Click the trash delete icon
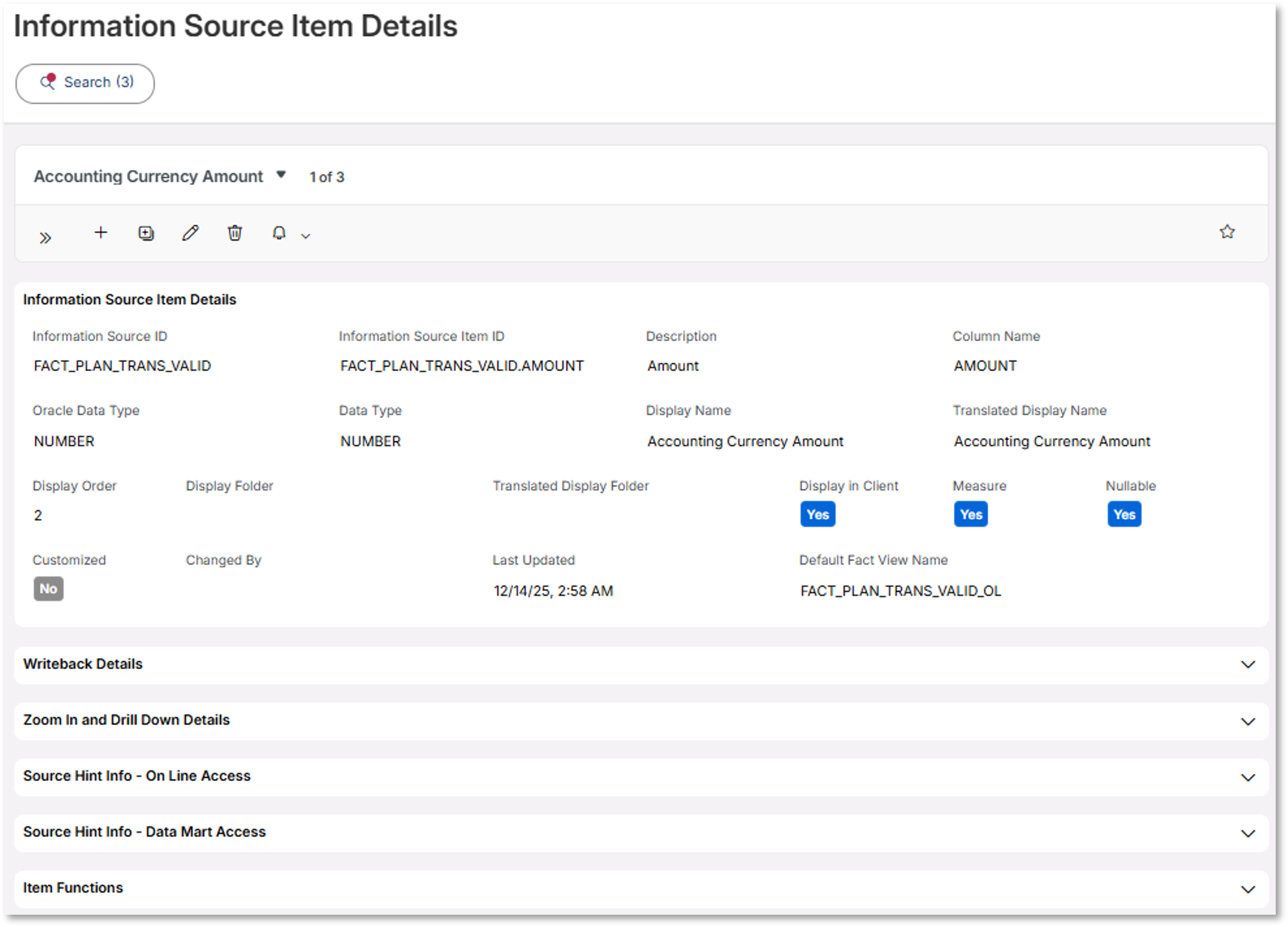Viewport: 1288px width, 927px height. pyautogui.click(x=235, y=233)
